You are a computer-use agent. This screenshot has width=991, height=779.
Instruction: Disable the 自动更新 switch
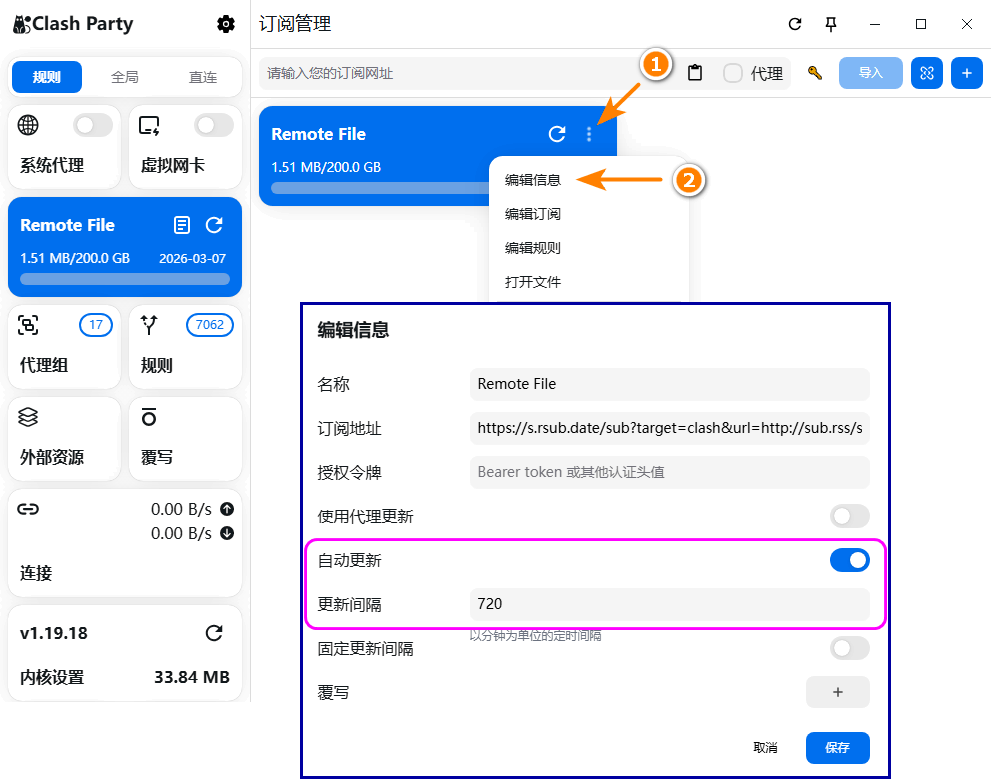point(849,561)
